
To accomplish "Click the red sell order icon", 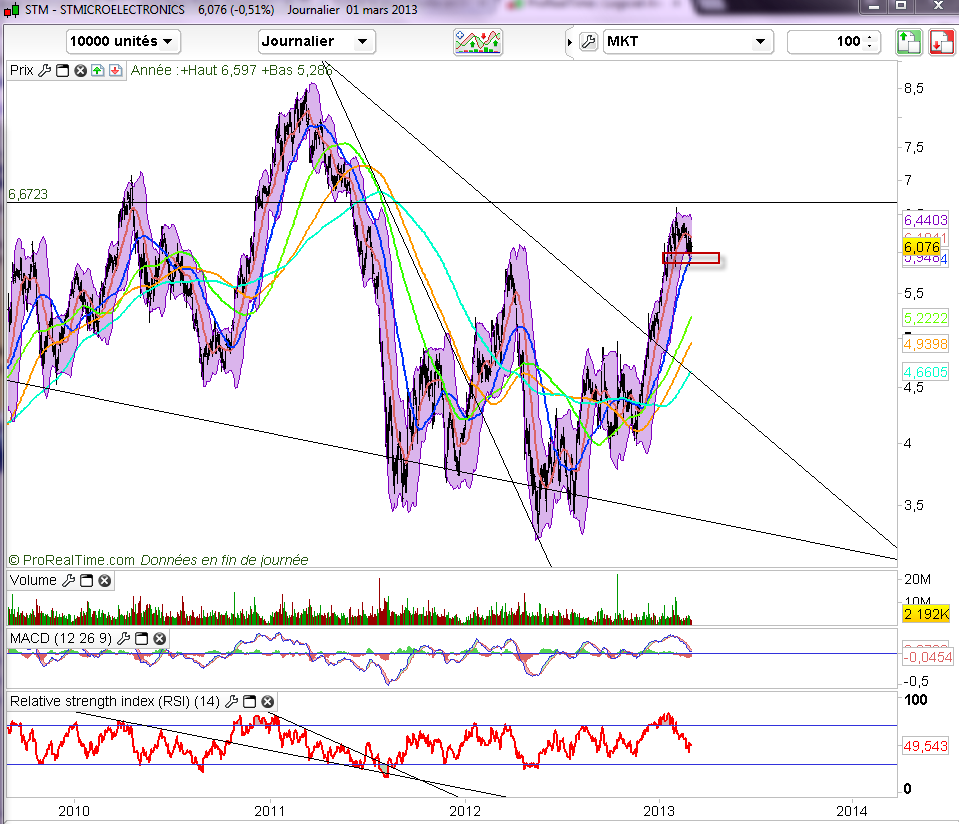I will (x=942, y=42).
